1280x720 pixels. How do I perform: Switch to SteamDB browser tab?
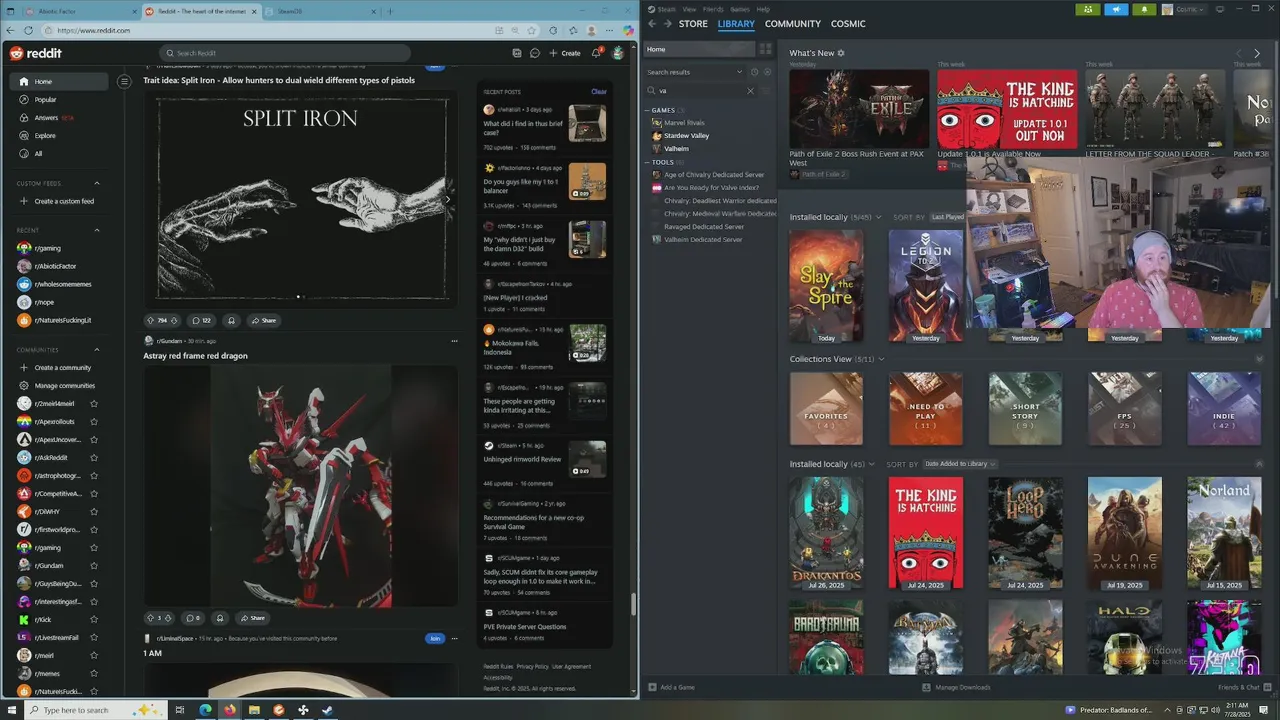point(320,11)
